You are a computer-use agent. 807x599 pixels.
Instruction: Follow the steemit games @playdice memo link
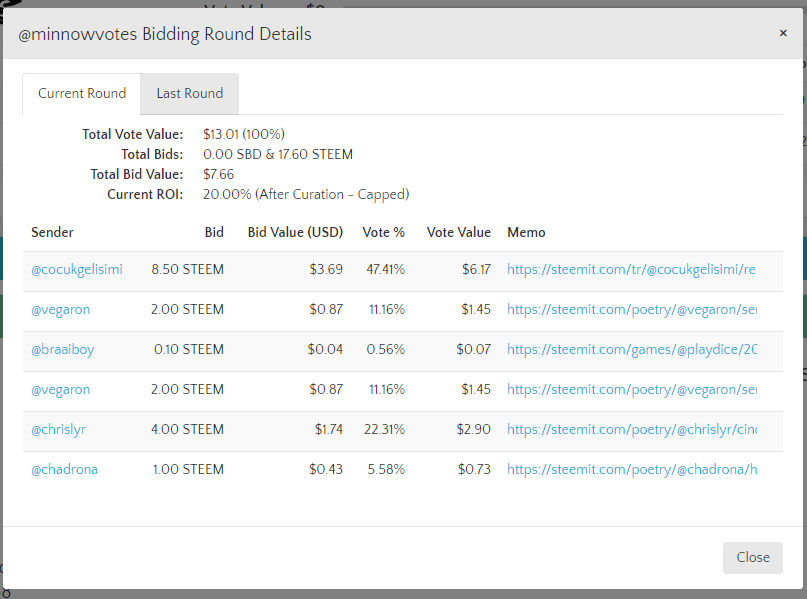click(x=631, y=350)
